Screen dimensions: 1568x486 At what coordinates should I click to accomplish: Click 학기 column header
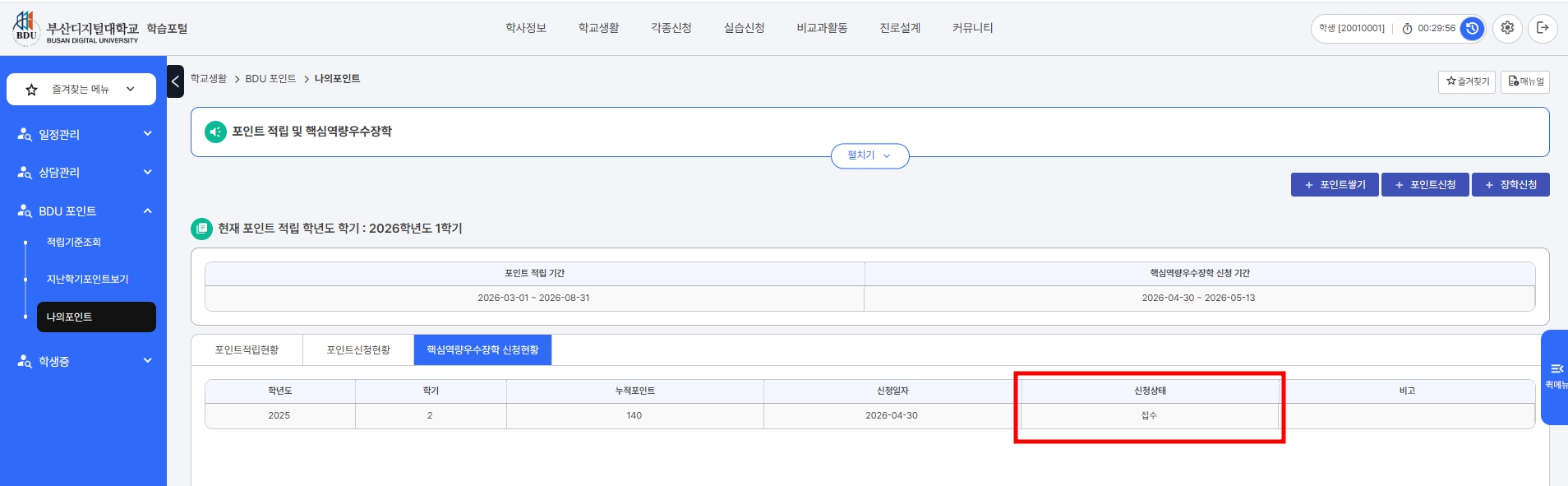pyautogui.click(x=431, y=391)
